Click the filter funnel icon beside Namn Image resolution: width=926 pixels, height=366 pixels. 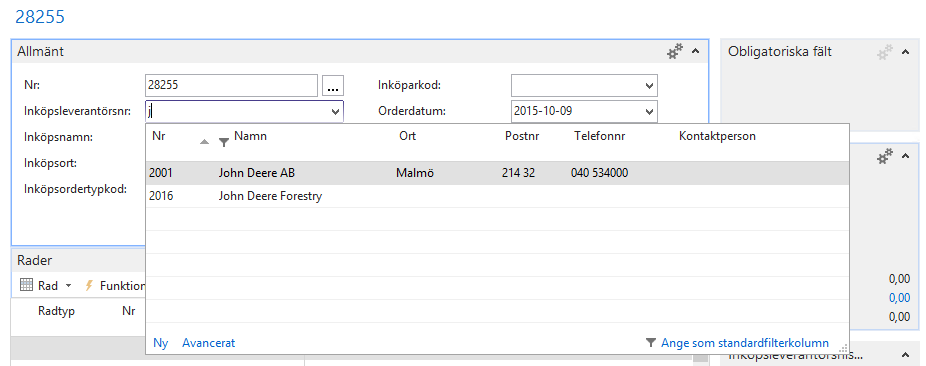coord(223,142)
